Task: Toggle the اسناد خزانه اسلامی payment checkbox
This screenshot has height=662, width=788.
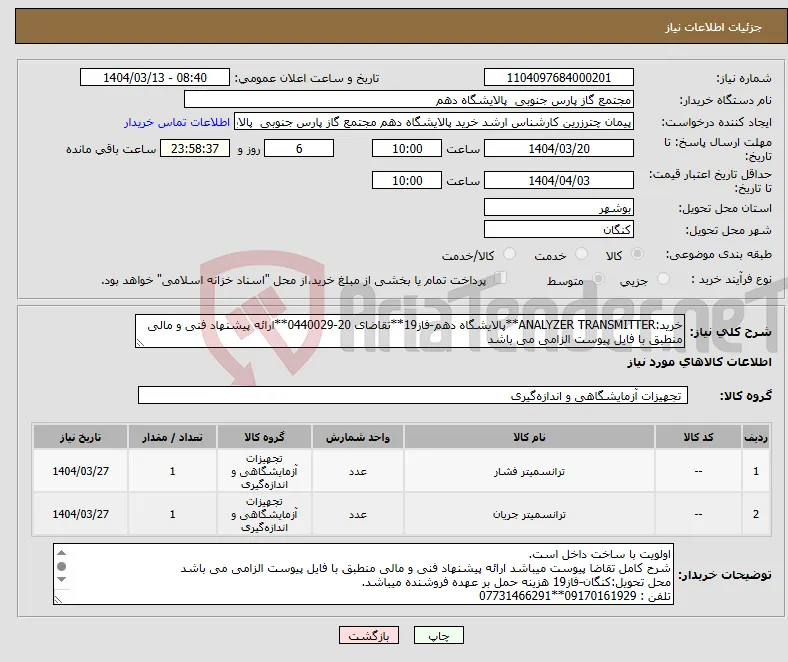Action: coord(501,278)
